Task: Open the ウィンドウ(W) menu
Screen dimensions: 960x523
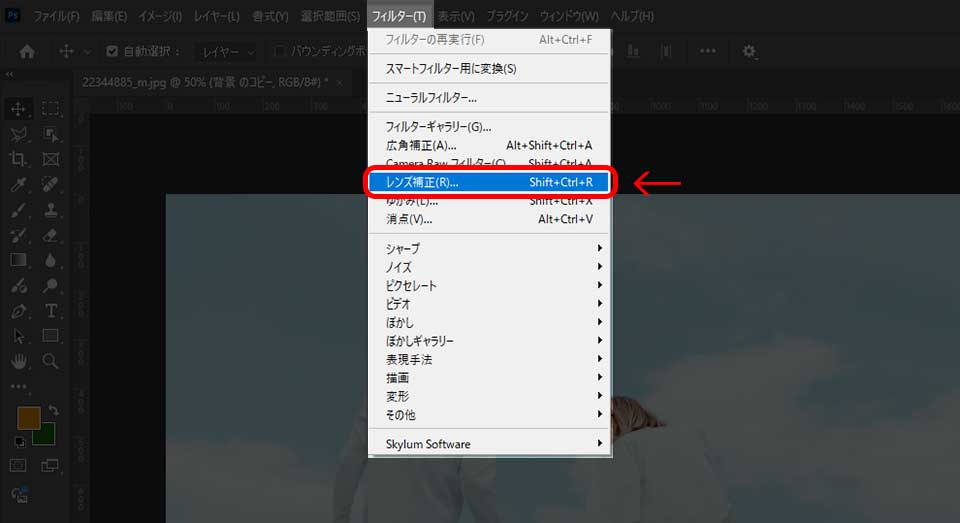Action: pyautogui.click(x=569, y=16)
